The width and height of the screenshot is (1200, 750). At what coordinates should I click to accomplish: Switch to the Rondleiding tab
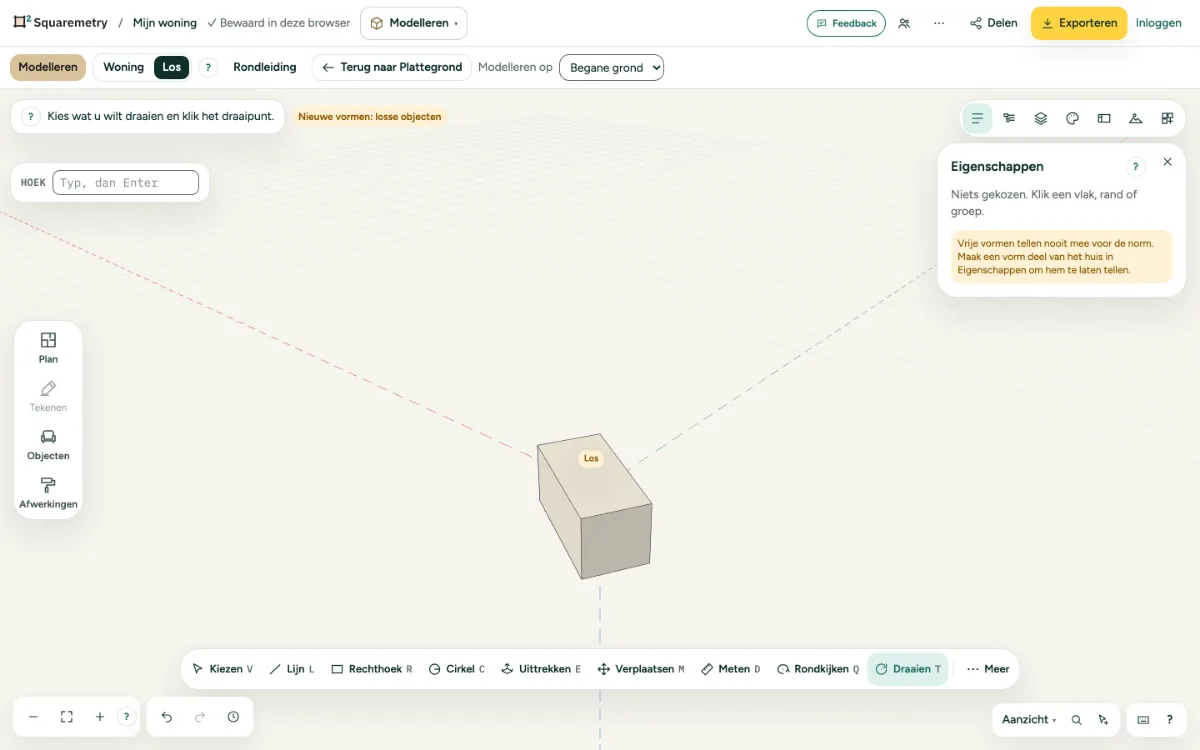(x=265, y=67)
